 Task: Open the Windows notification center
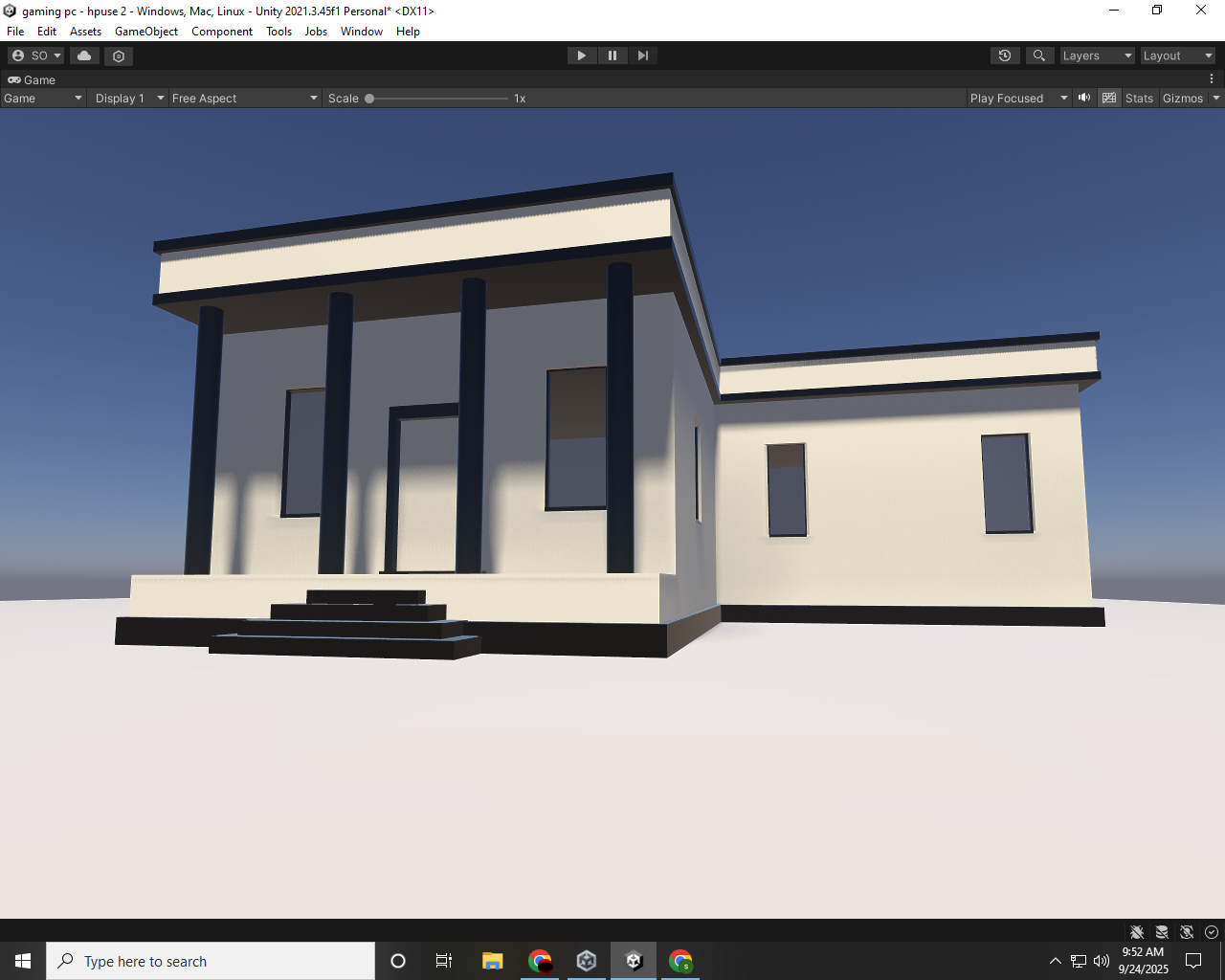pos(1193,961)
